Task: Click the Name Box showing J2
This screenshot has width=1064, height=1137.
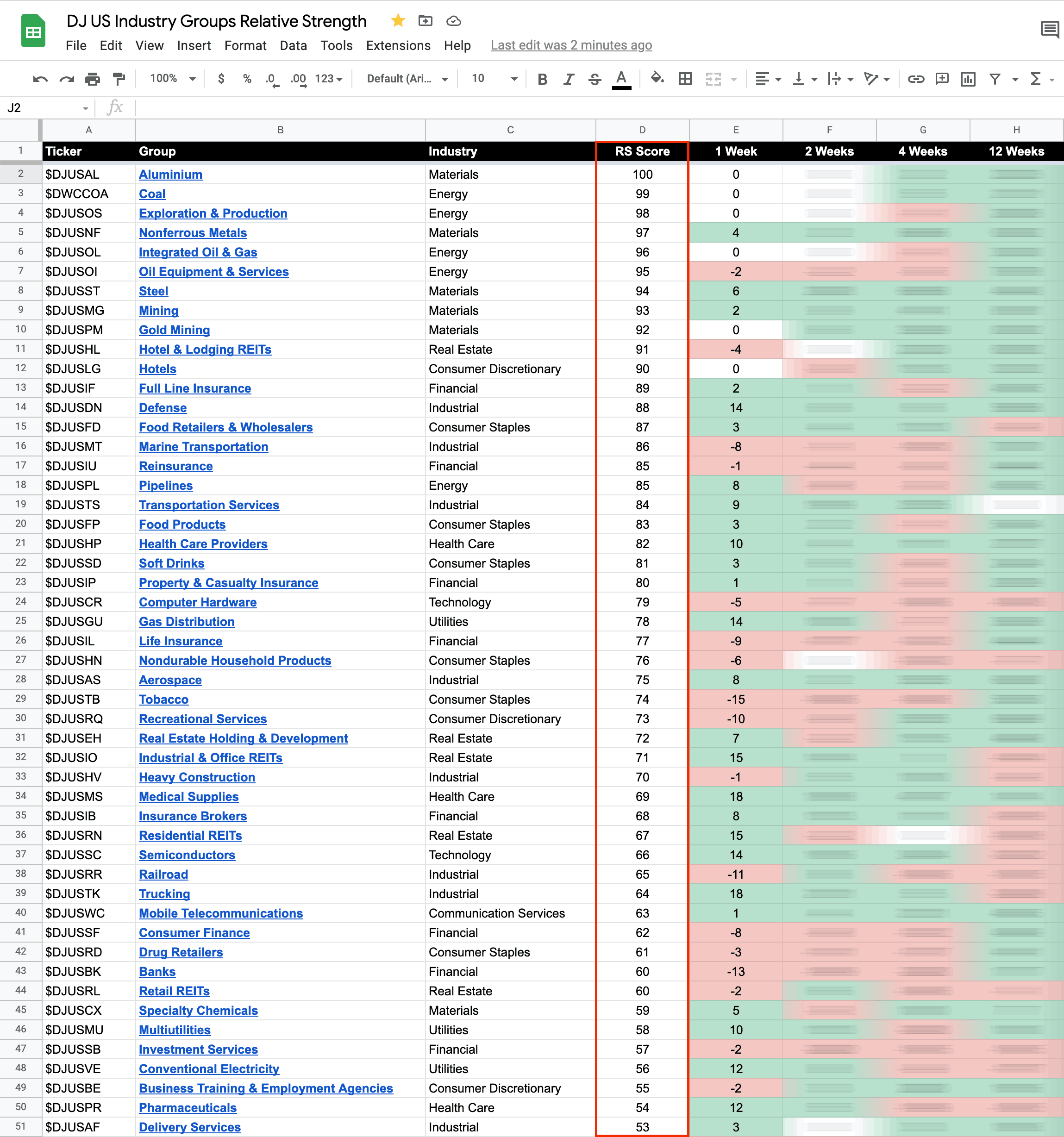Action: click(x=47, y=107)
